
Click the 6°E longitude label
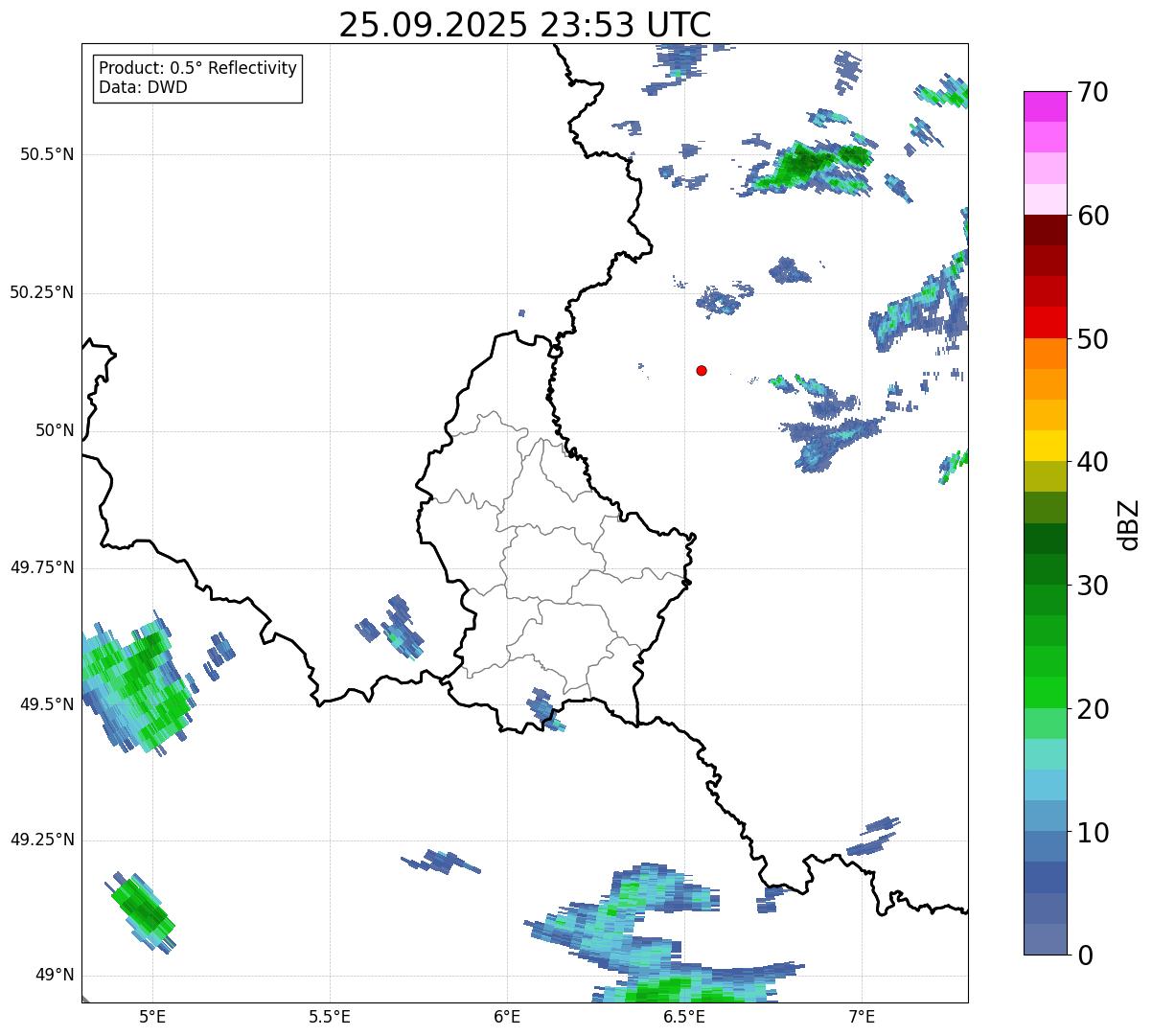(x=507, y=1016)
